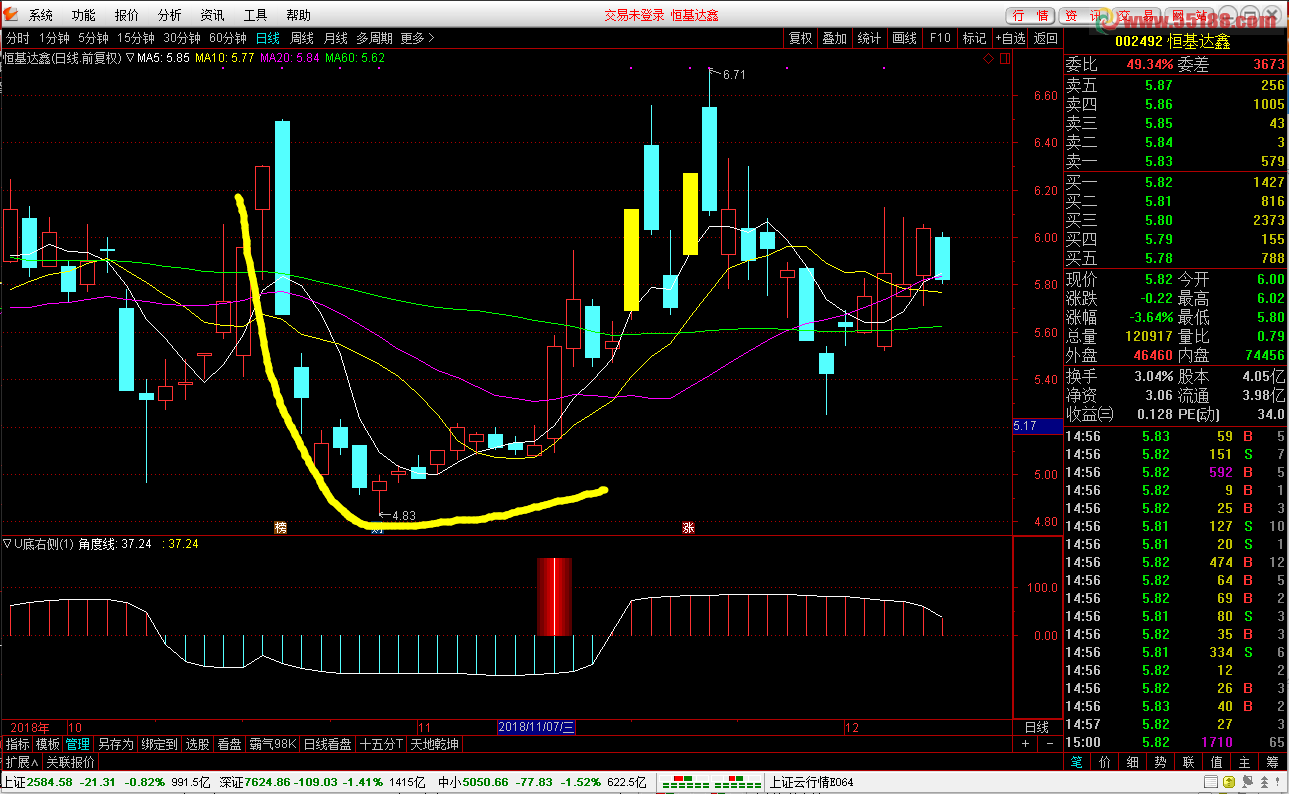Image resolution: width=1289 pixels, height=794 pixels.
Task: Open the 分析 menu
Action: click(170, 15)
